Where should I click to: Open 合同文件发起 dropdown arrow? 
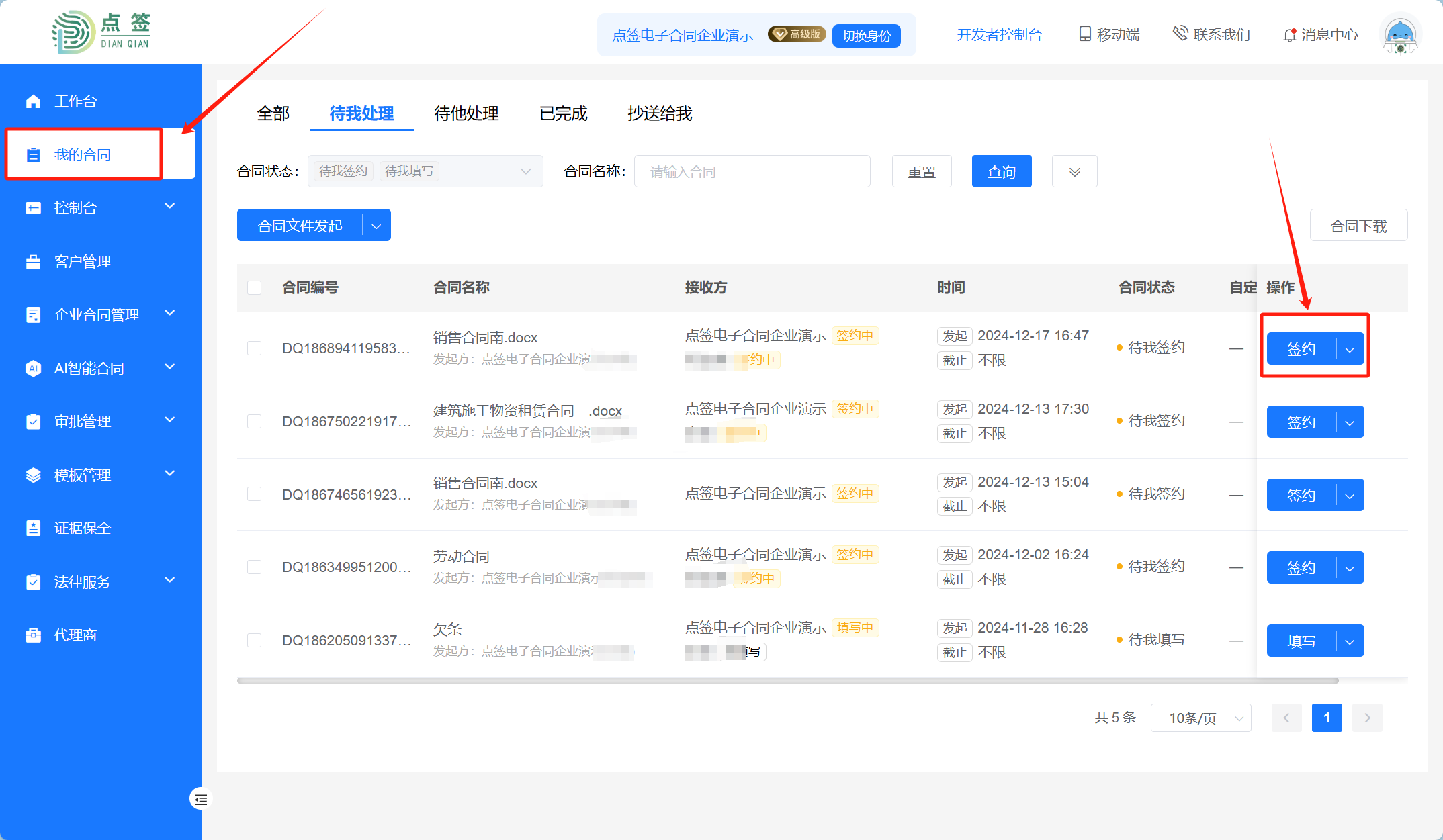tap(376, 226)
